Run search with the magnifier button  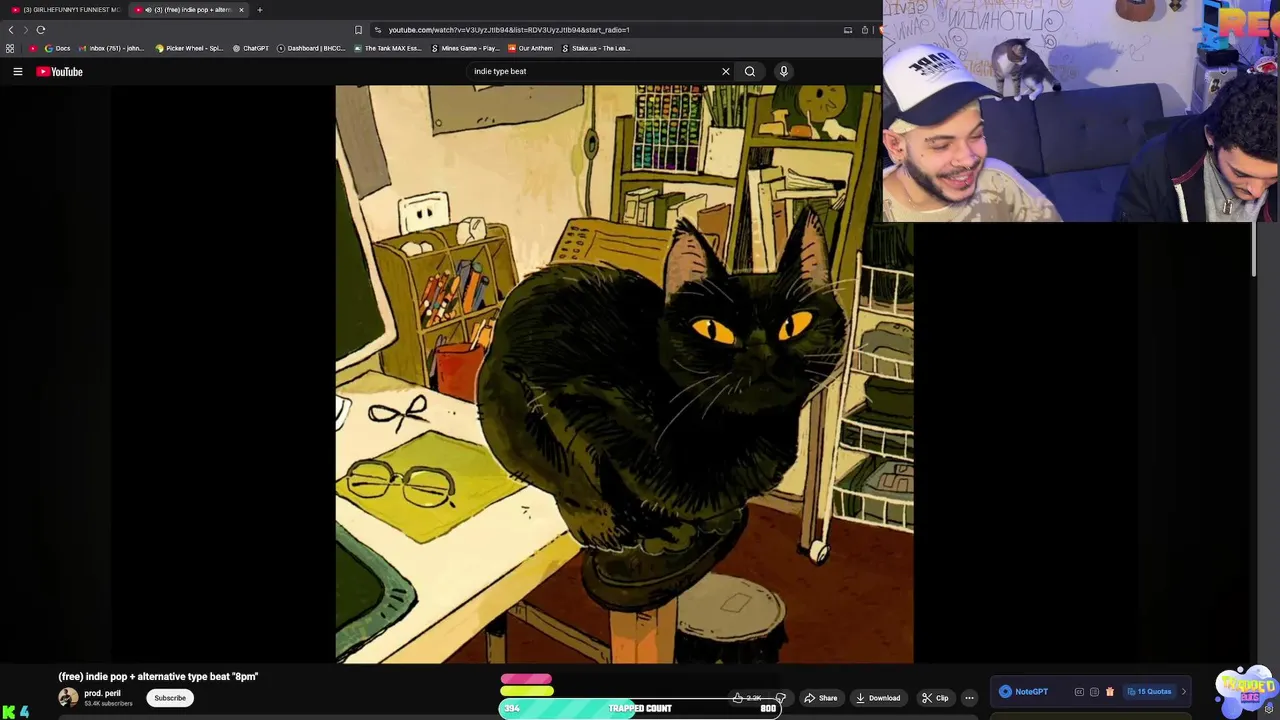pyautogui.click(x=750, y=71)
